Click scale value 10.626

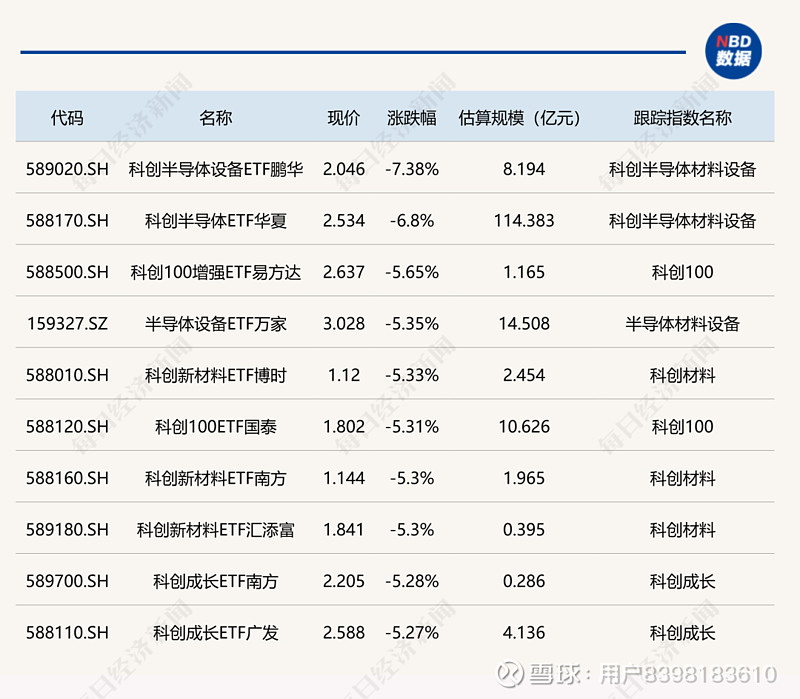(524, 426)
